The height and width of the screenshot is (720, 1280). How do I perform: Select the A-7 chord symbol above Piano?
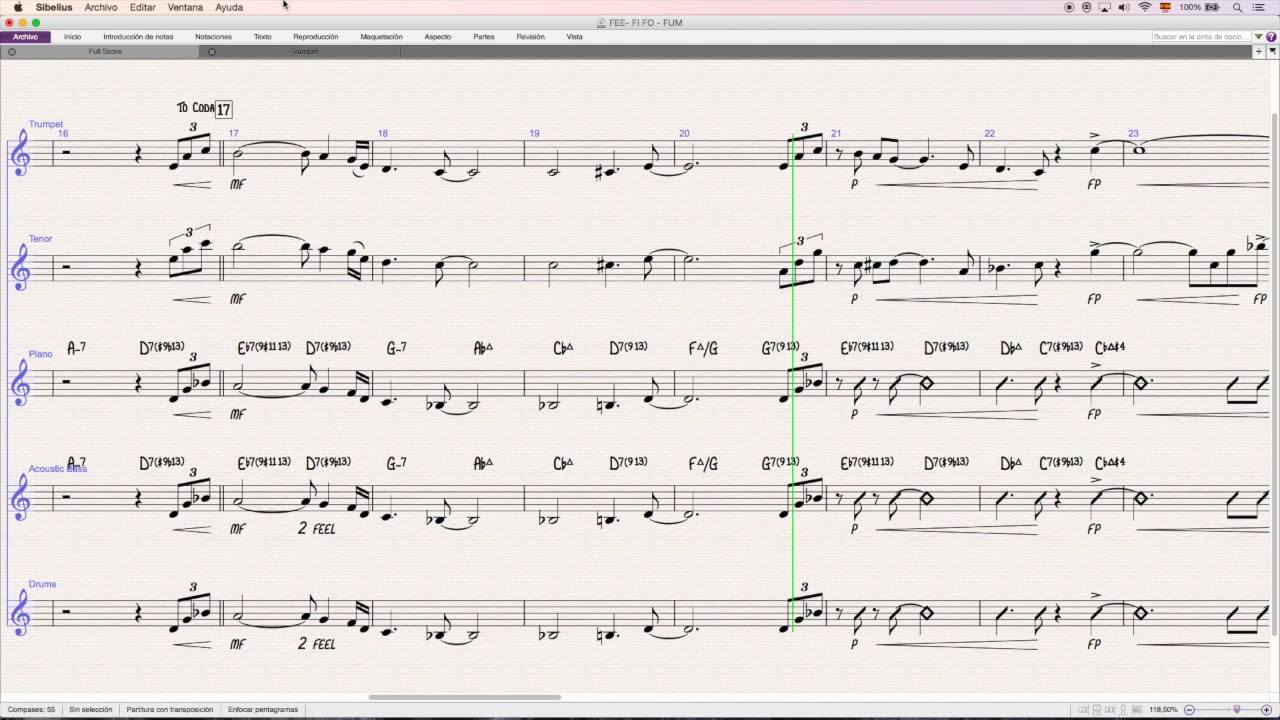(76, 348)
